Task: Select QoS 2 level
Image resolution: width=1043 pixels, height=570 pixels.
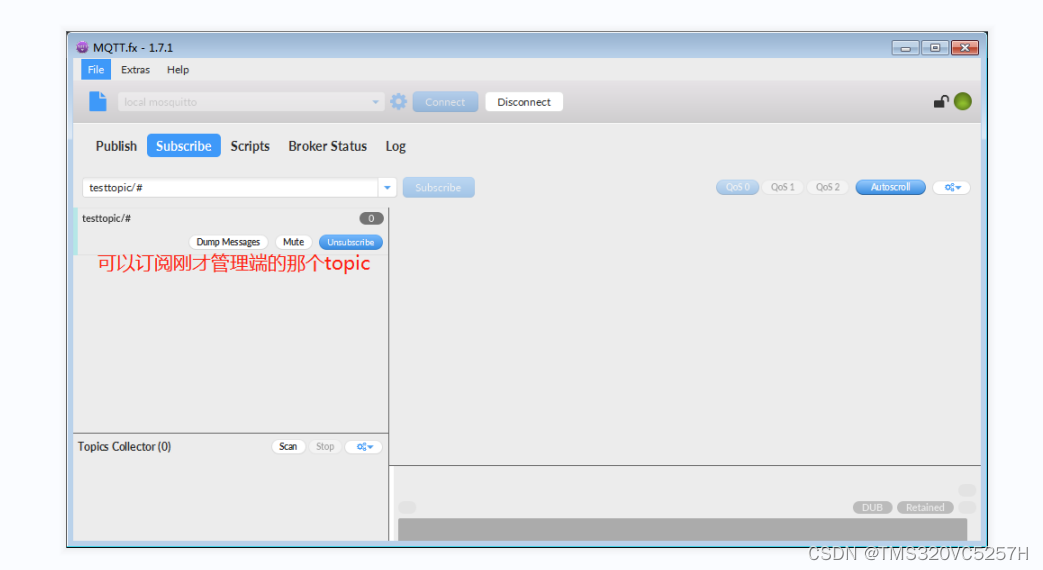Action: (827, 187)
